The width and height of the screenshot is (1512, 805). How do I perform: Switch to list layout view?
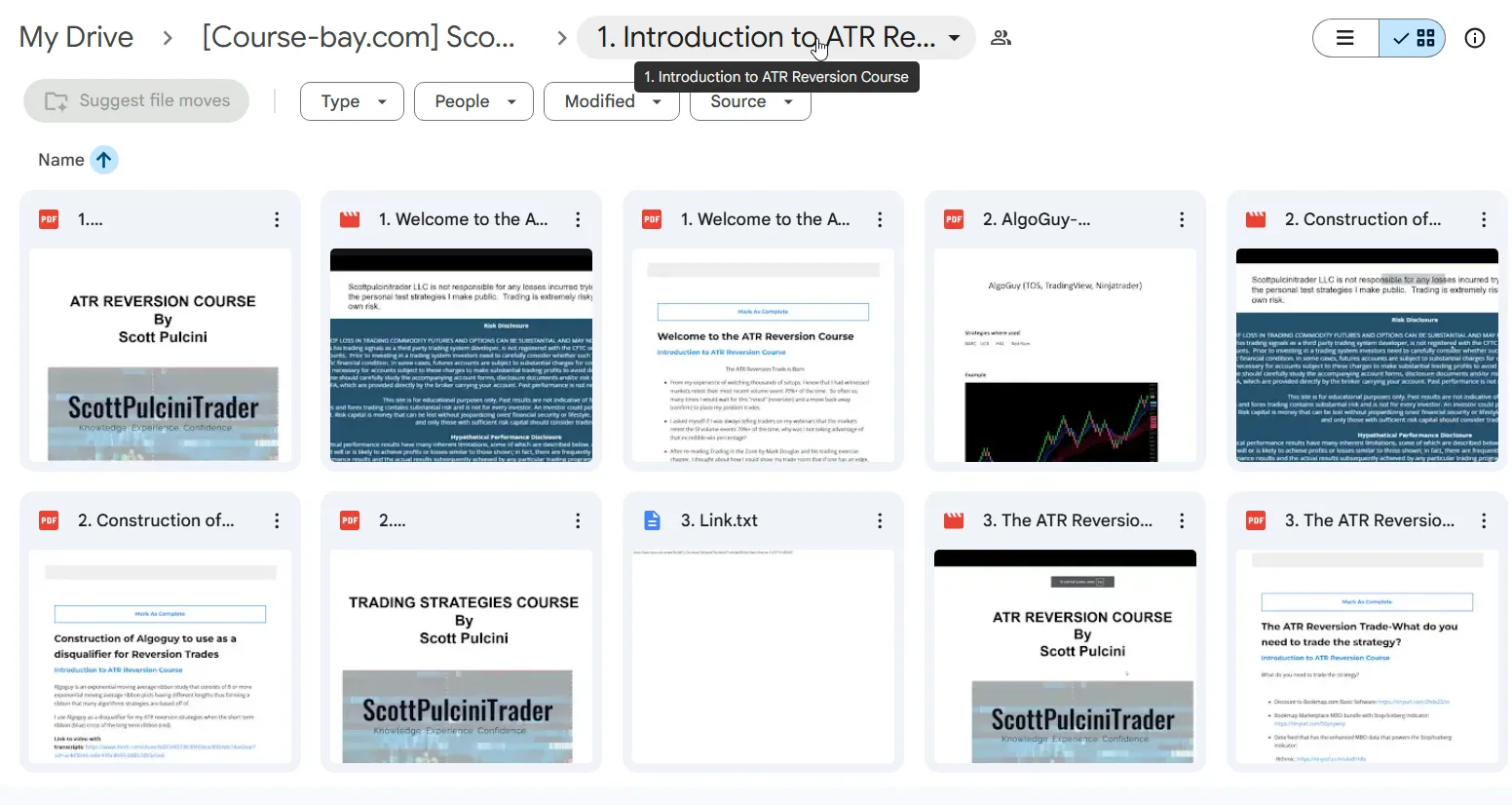pyautogui.click(x=1345, y=38)
